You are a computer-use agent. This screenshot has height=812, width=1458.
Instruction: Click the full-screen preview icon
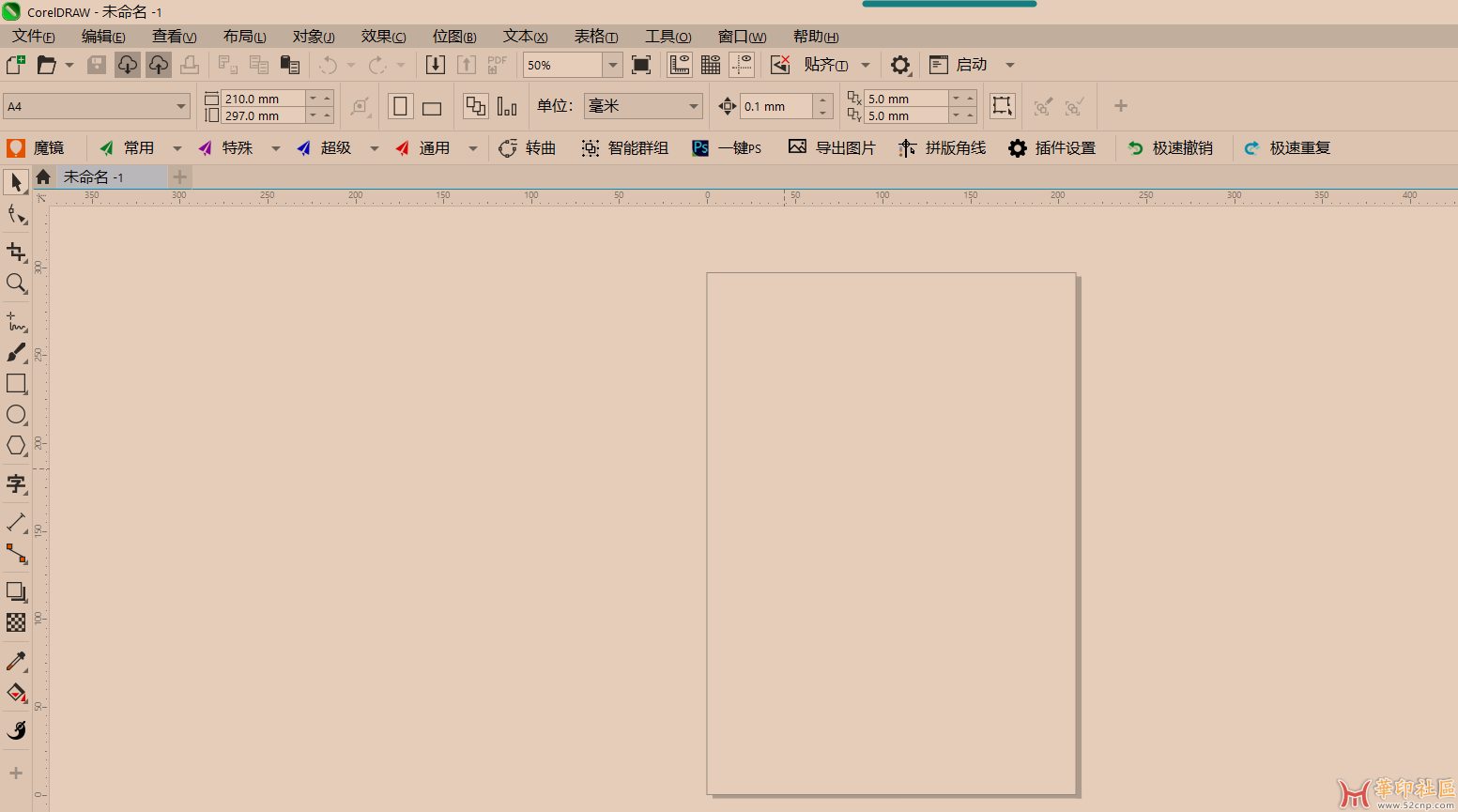641,65
